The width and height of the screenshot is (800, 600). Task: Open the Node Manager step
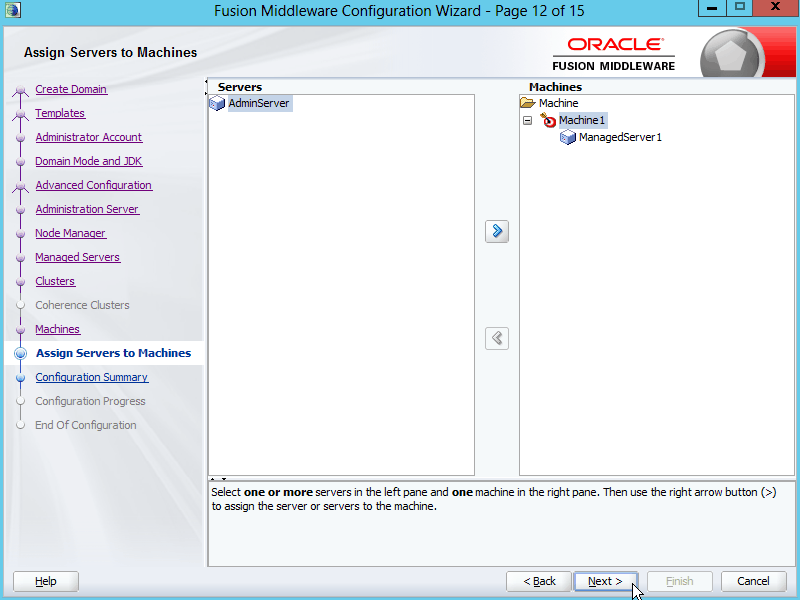70,233
